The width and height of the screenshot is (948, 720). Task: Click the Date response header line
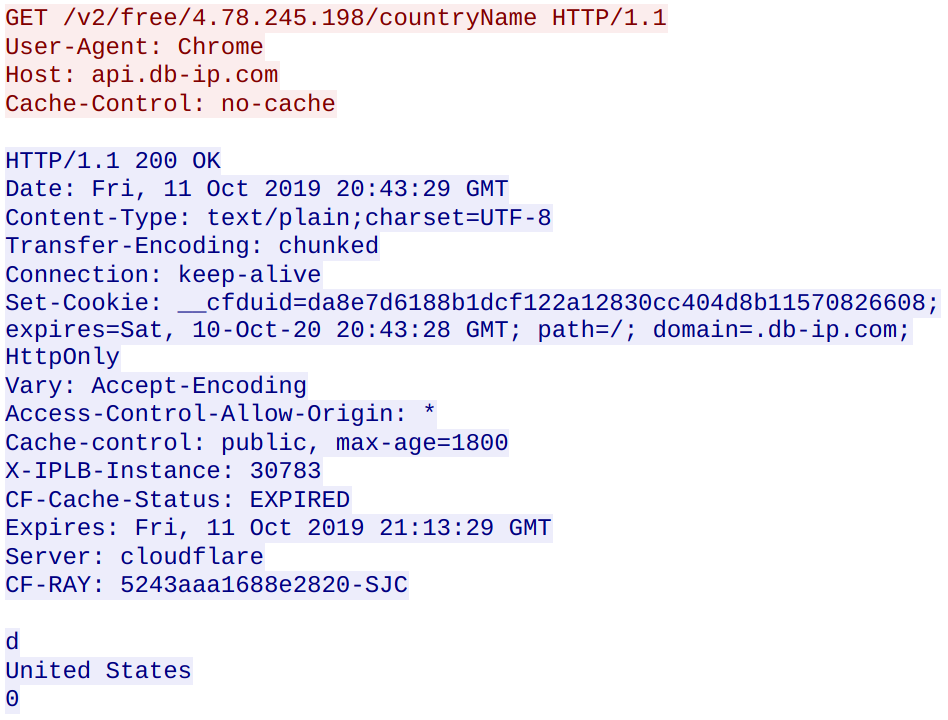click(x=257, y=189)
